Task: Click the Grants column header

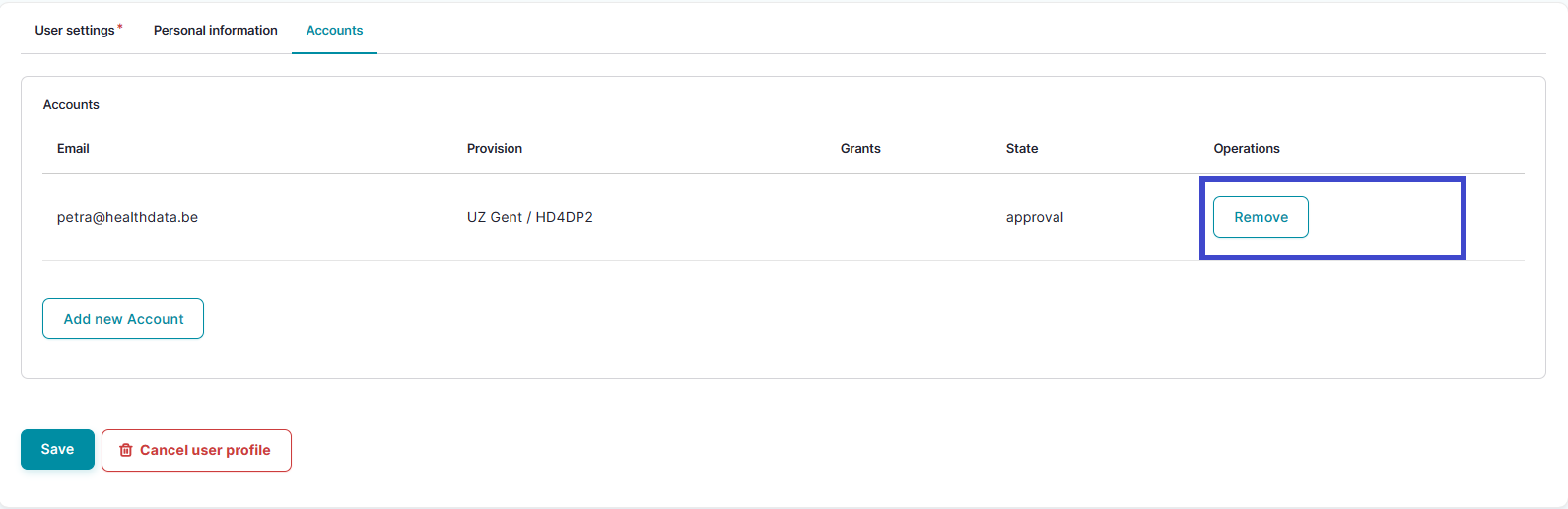Action: point(860,149)
